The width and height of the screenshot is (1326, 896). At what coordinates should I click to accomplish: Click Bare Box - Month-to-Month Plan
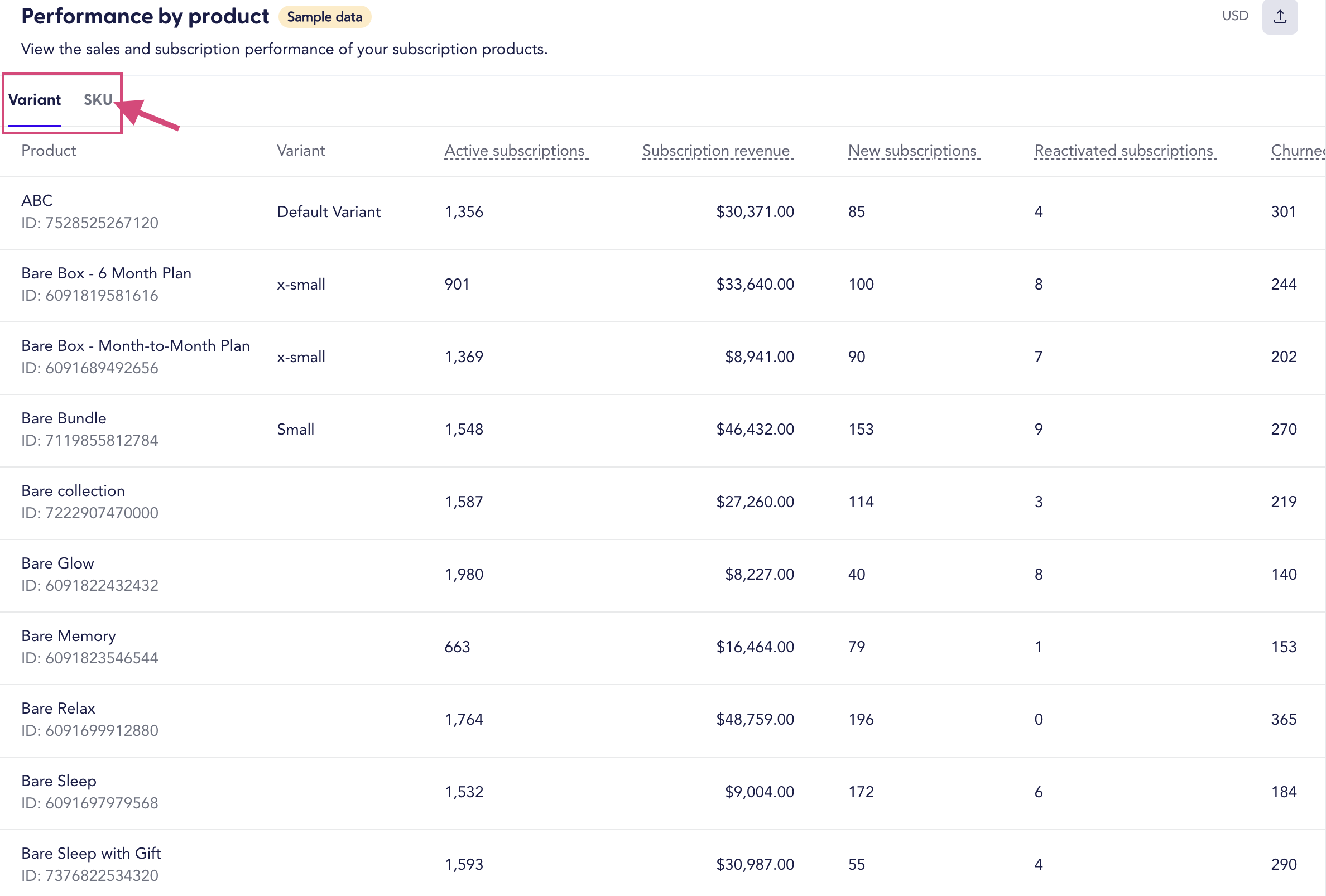[135, 346]
